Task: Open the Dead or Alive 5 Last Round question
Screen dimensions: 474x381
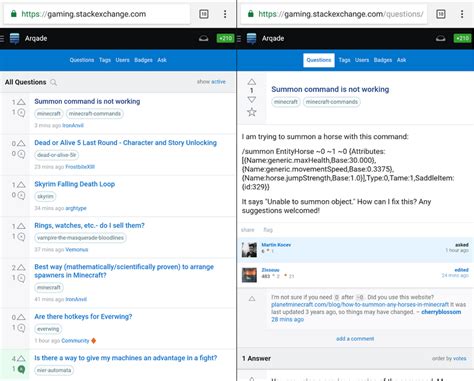Action: coord(125,143)
